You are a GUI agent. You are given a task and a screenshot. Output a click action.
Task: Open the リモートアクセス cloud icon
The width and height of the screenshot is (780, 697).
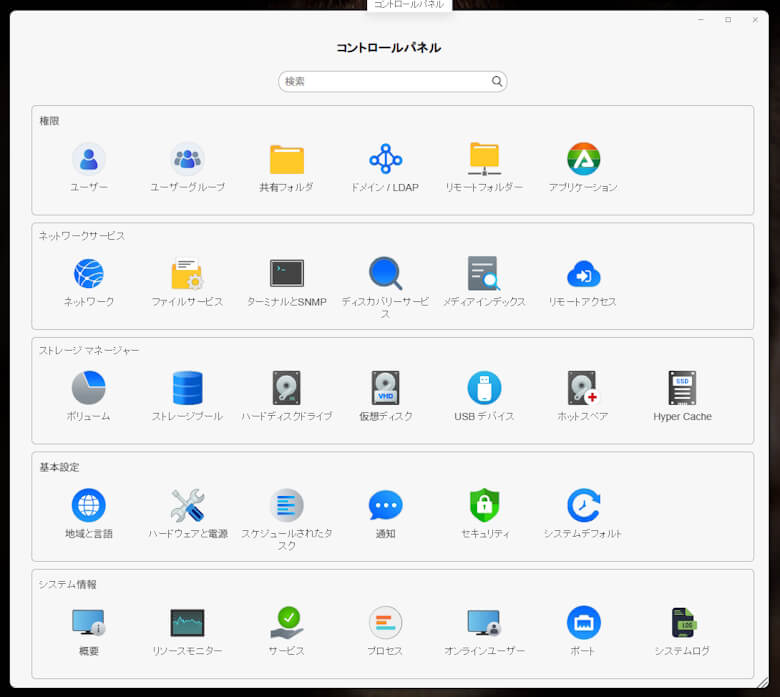pyautogui.click(x=583, y=274)
